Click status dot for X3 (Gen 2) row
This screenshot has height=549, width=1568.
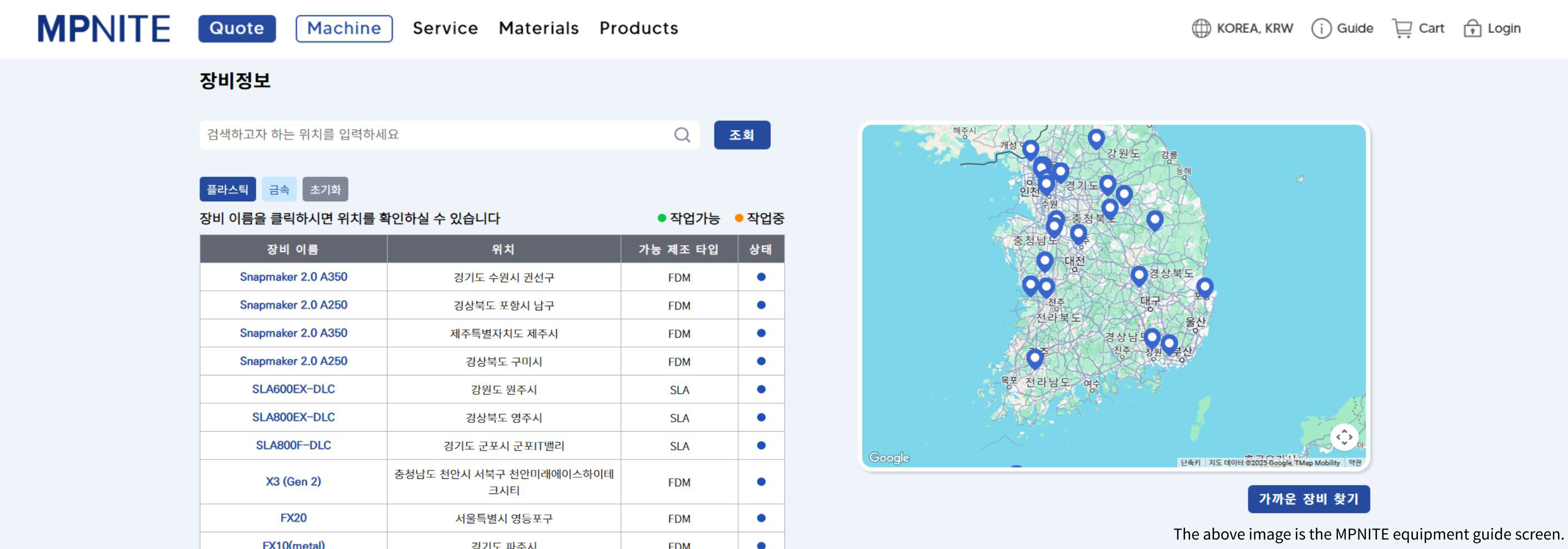pyautogui.click(x=761, y=481)
